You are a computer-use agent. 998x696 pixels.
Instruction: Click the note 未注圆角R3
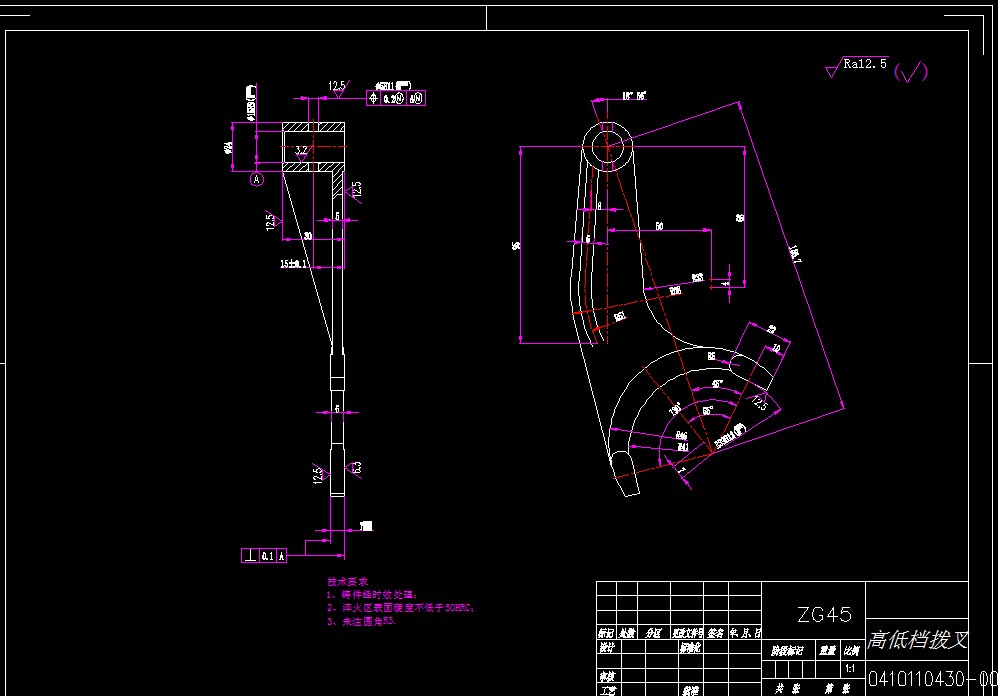coord(362,622)
